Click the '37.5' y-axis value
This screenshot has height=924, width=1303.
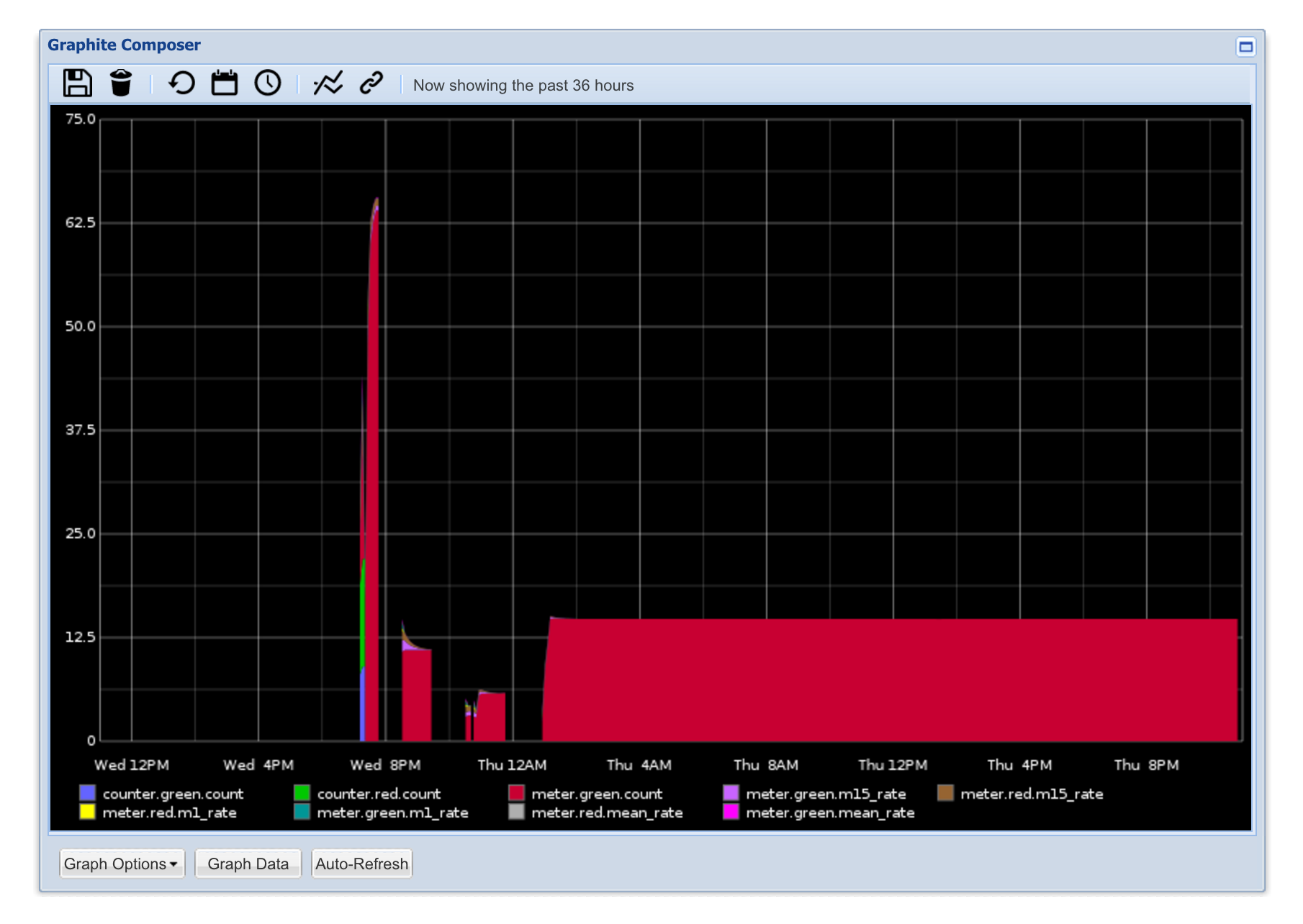[x=81, y=430]
